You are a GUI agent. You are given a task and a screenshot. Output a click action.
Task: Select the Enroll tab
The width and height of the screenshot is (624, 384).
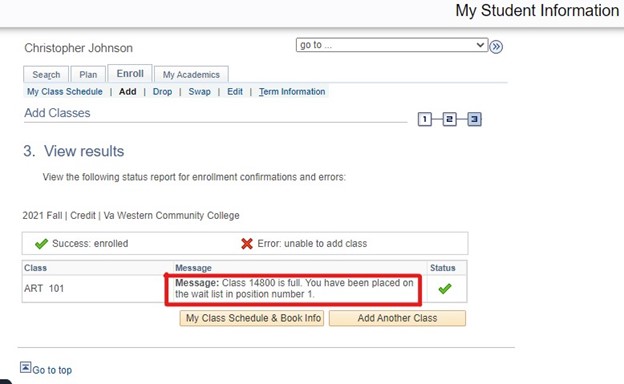(130, 74)
